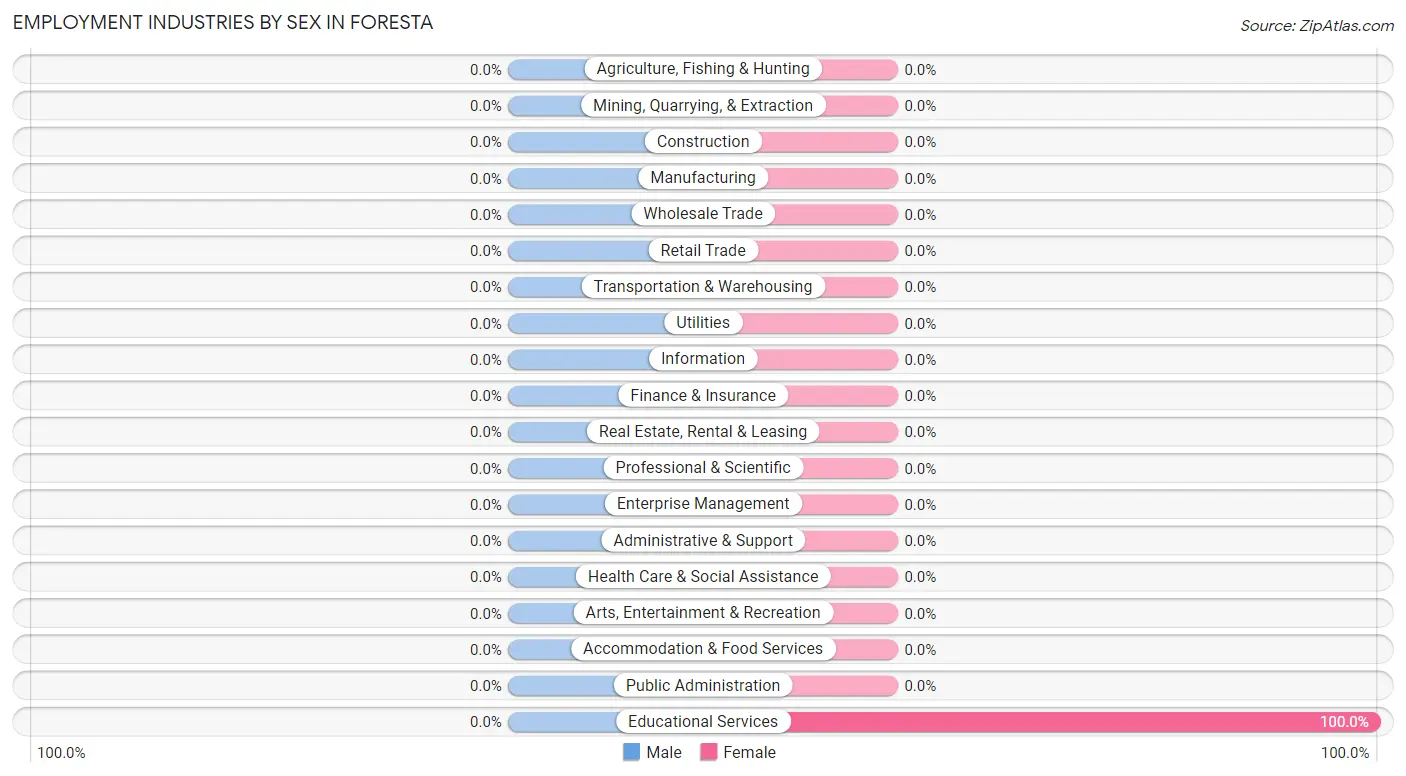The width and height of the screenshot is (1406, 776).
Task: Toggle the Male legend label
Action: [x=664, y=752]
